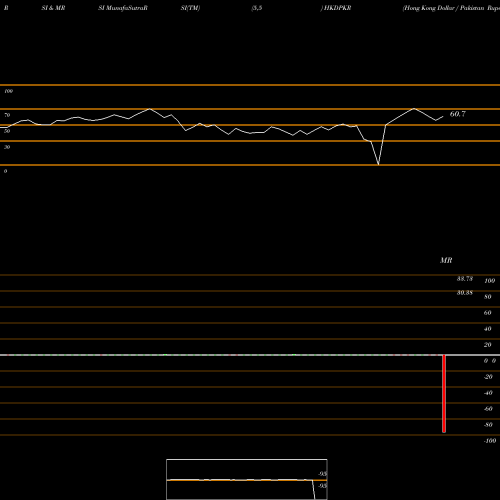The height and width of the screenshot is (500, 500).
Task: Click the '33.73' value under the MR heading
Action: pos(465,279)
